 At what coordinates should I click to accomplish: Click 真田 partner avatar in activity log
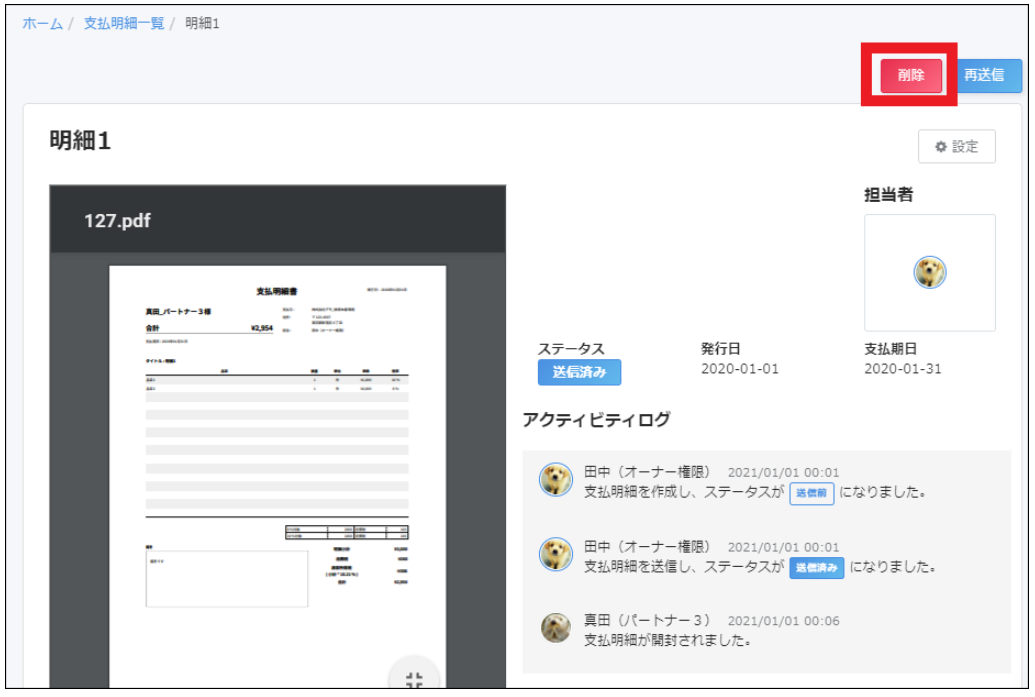tap(556, 627)
